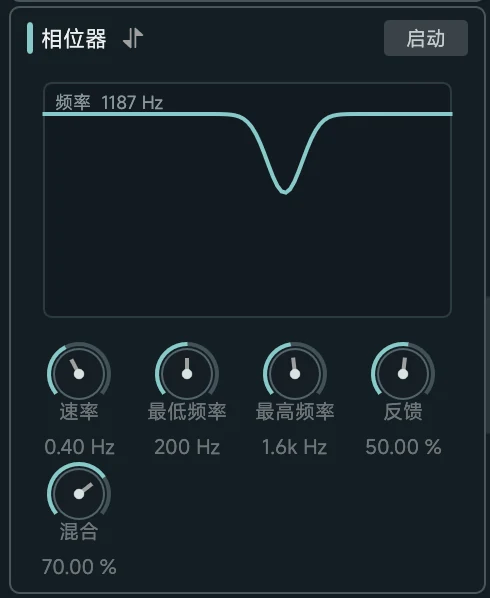Click the 速率 label text
Screen dimensions: 490x598
(x=79, y=412)
